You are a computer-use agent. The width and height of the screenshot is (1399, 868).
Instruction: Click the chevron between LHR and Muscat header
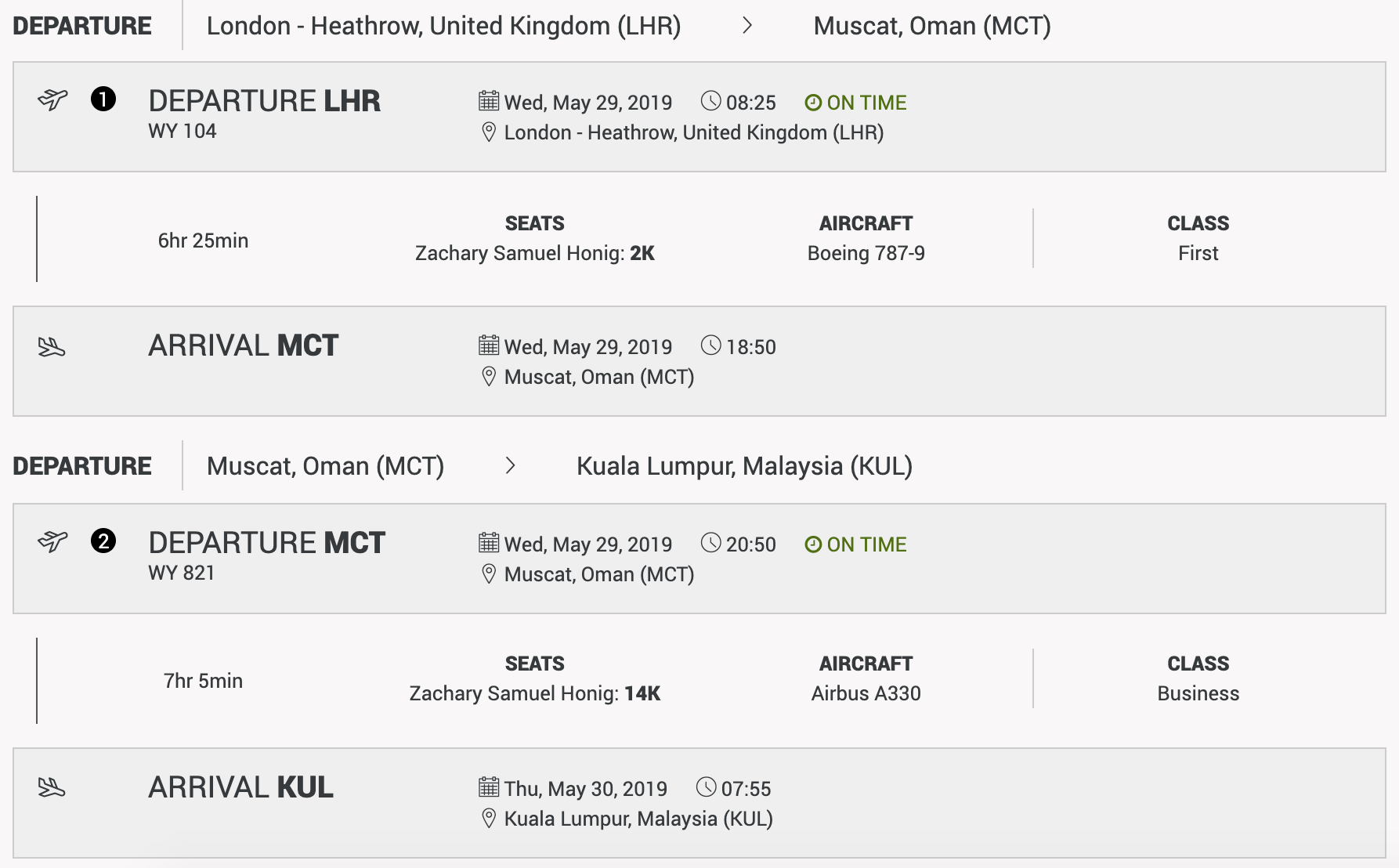[x=747, y=26]
